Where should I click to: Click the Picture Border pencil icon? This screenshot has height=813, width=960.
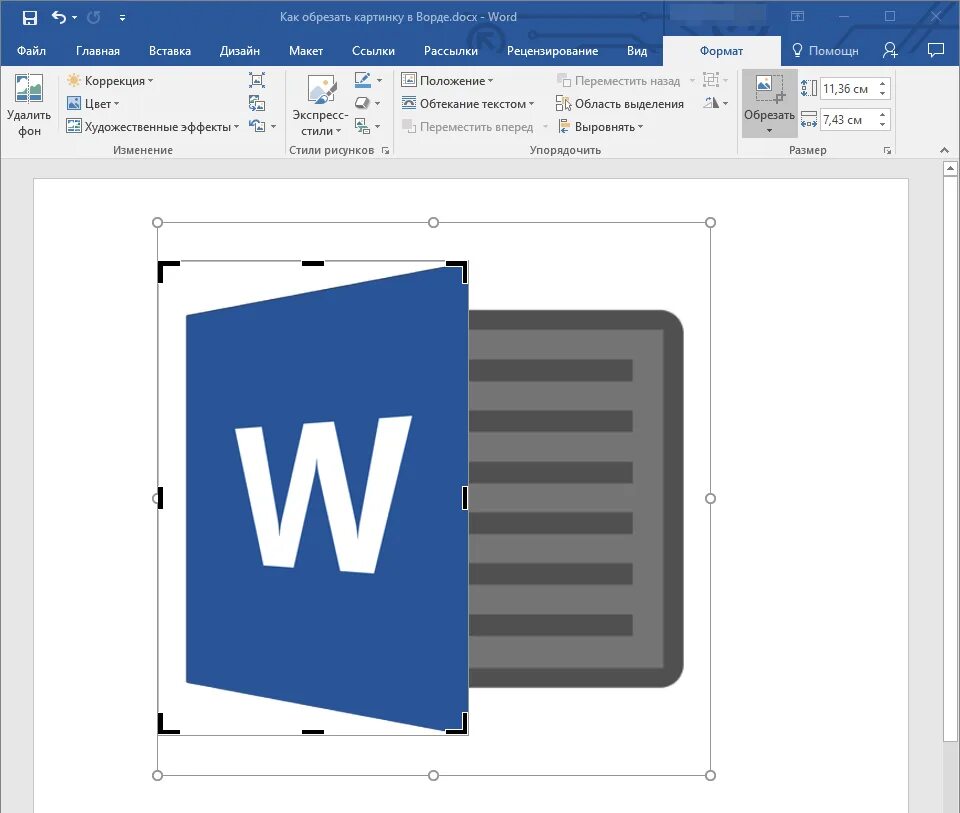click(x=362, y=80)
